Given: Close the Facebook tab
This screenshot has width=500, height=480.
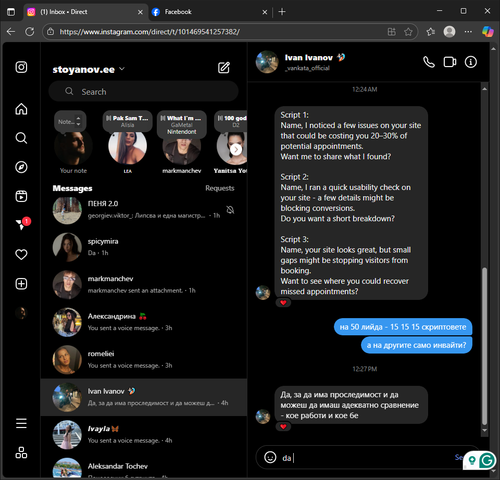Looking at the screenshot, I should 265,12.
